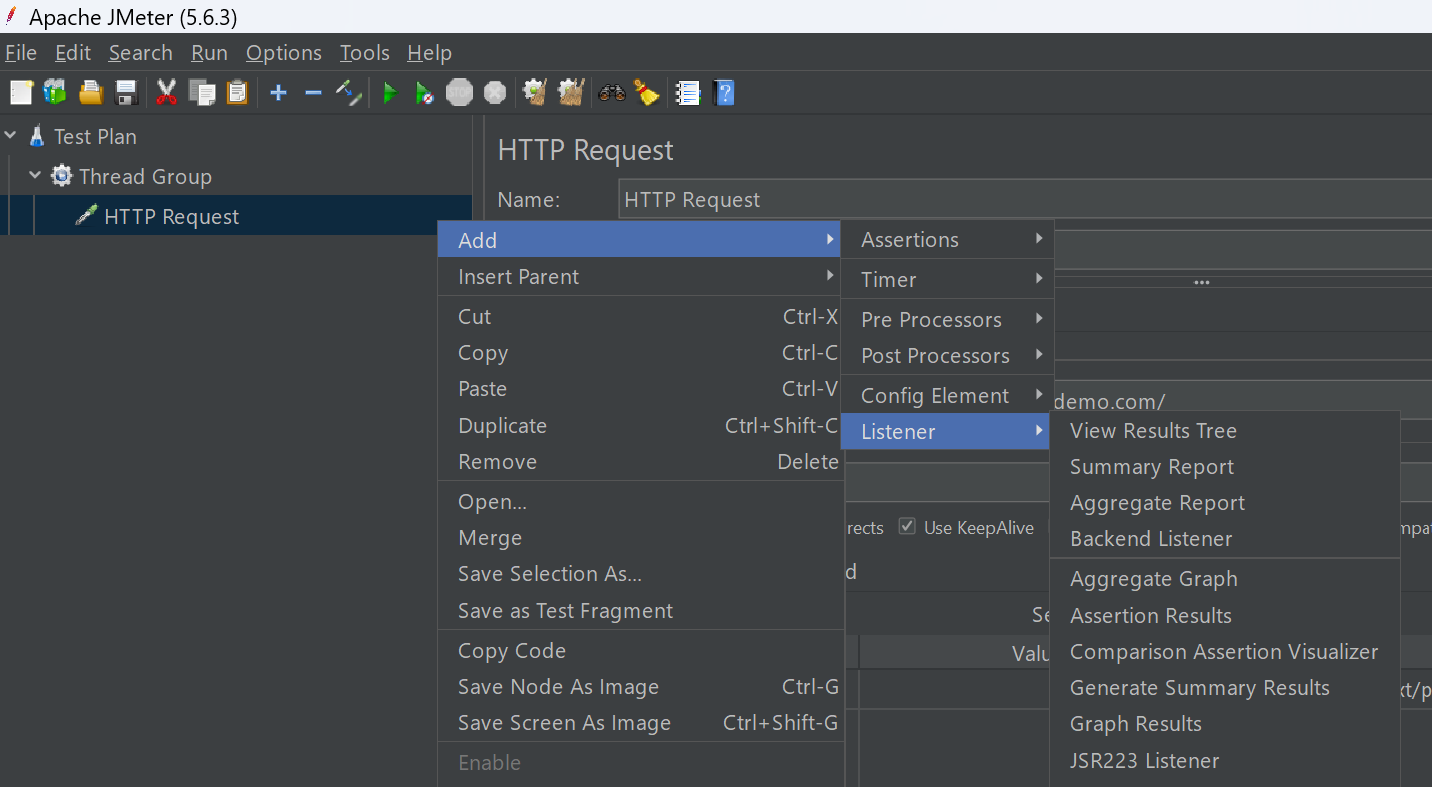Screen dimensions: 1432x787
Task: Start the test with green play icon
Action: pos(389,93)
